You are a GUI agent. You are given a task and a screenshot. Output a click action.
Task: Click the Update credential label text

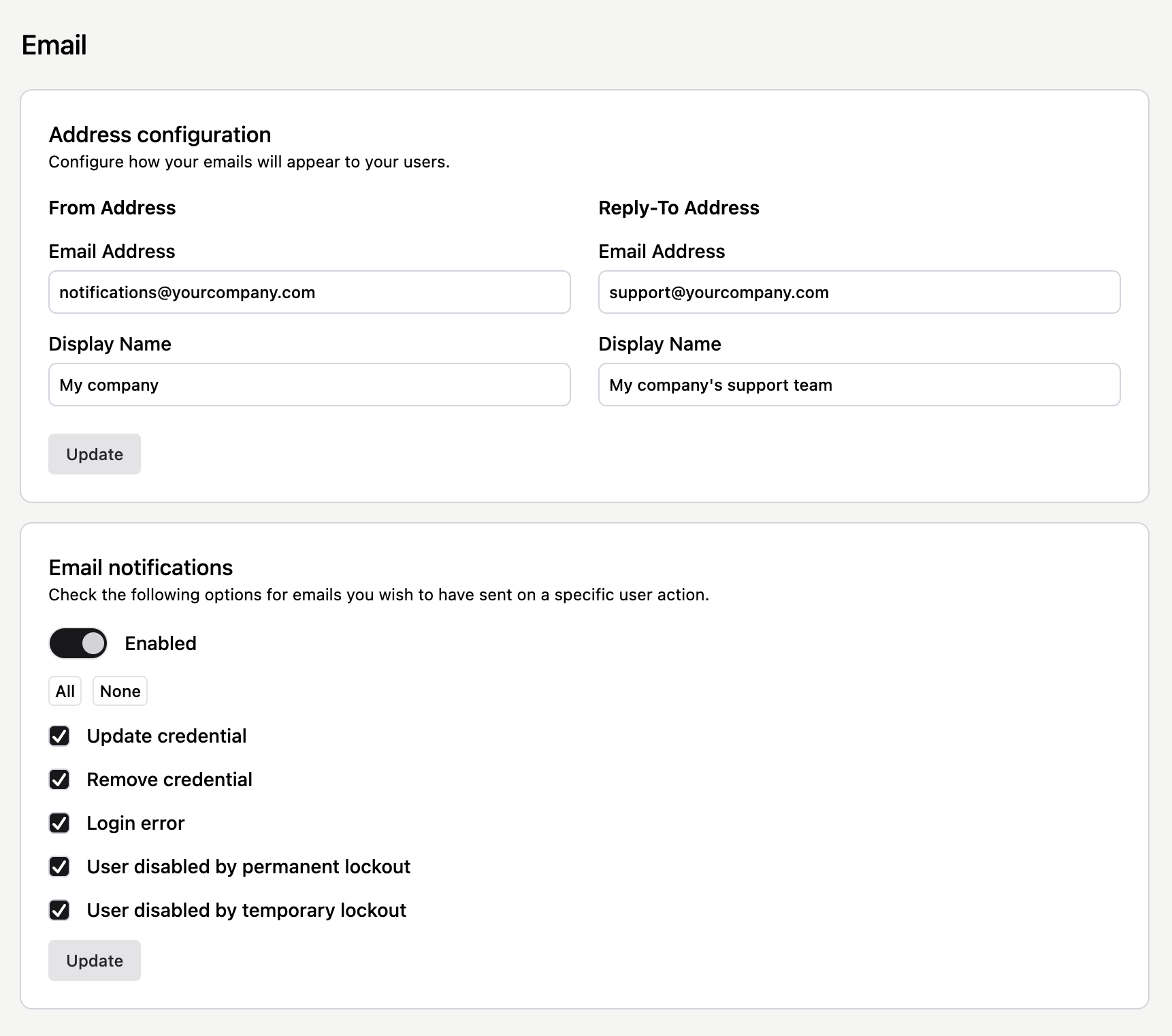[x=166, y=736]
